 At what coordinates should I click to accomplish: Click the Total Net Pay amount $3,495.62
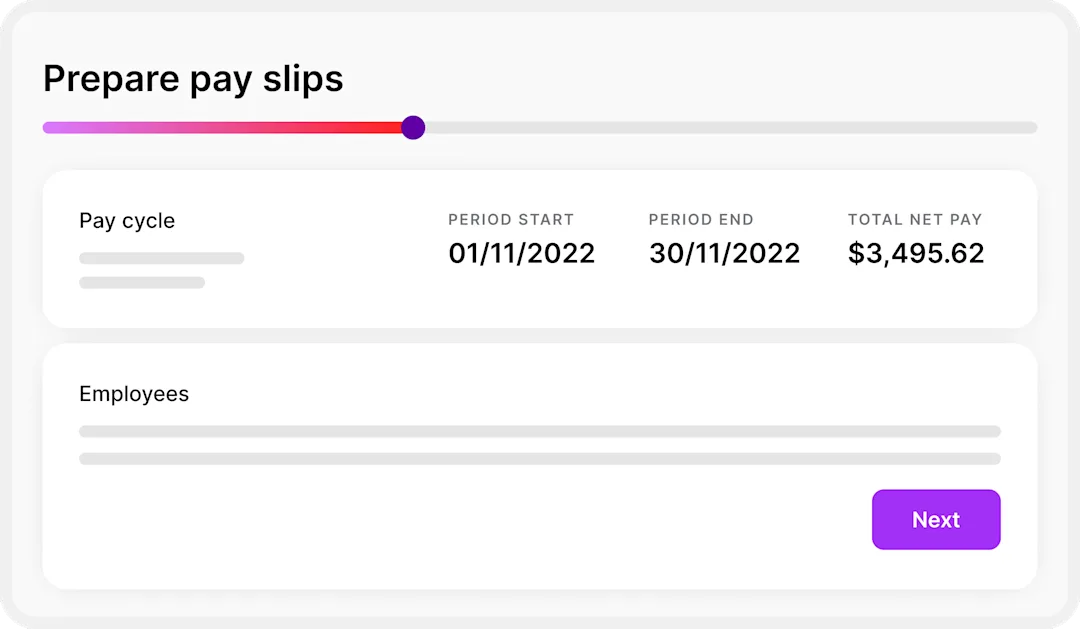(915, 253)
